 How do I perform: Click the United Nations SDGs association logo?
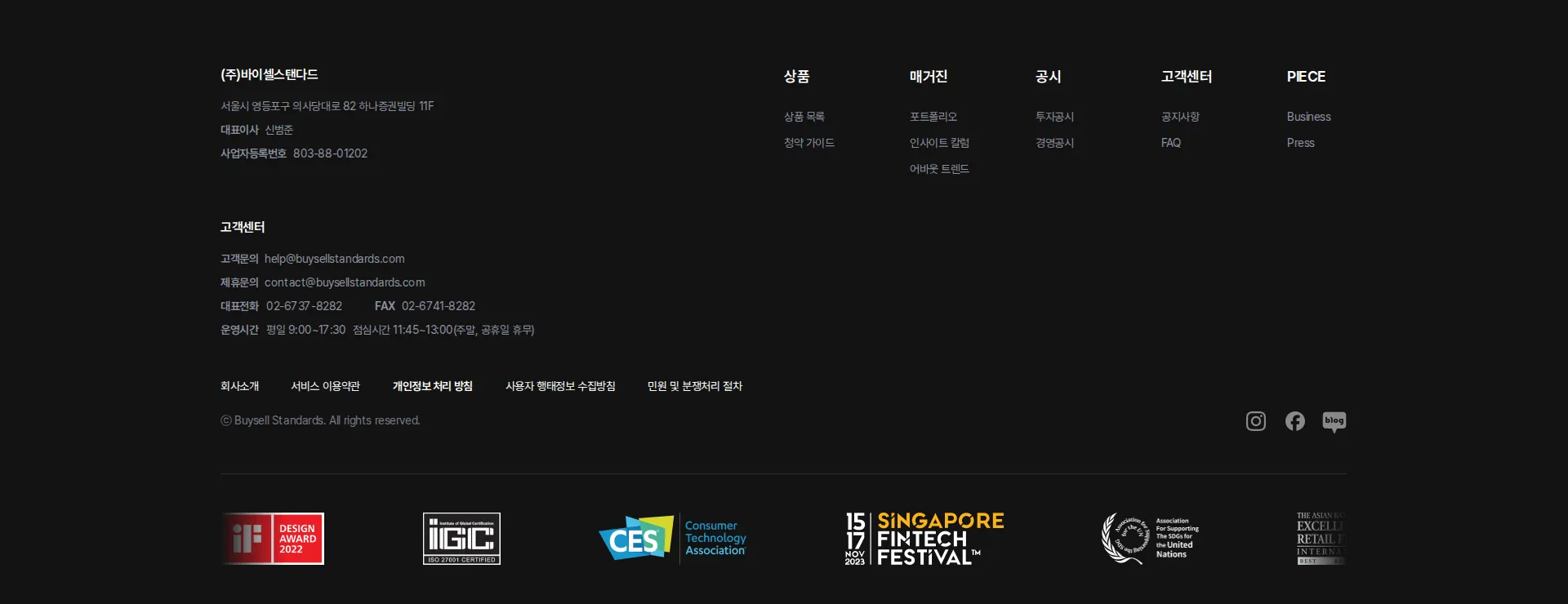[1150, 539]
